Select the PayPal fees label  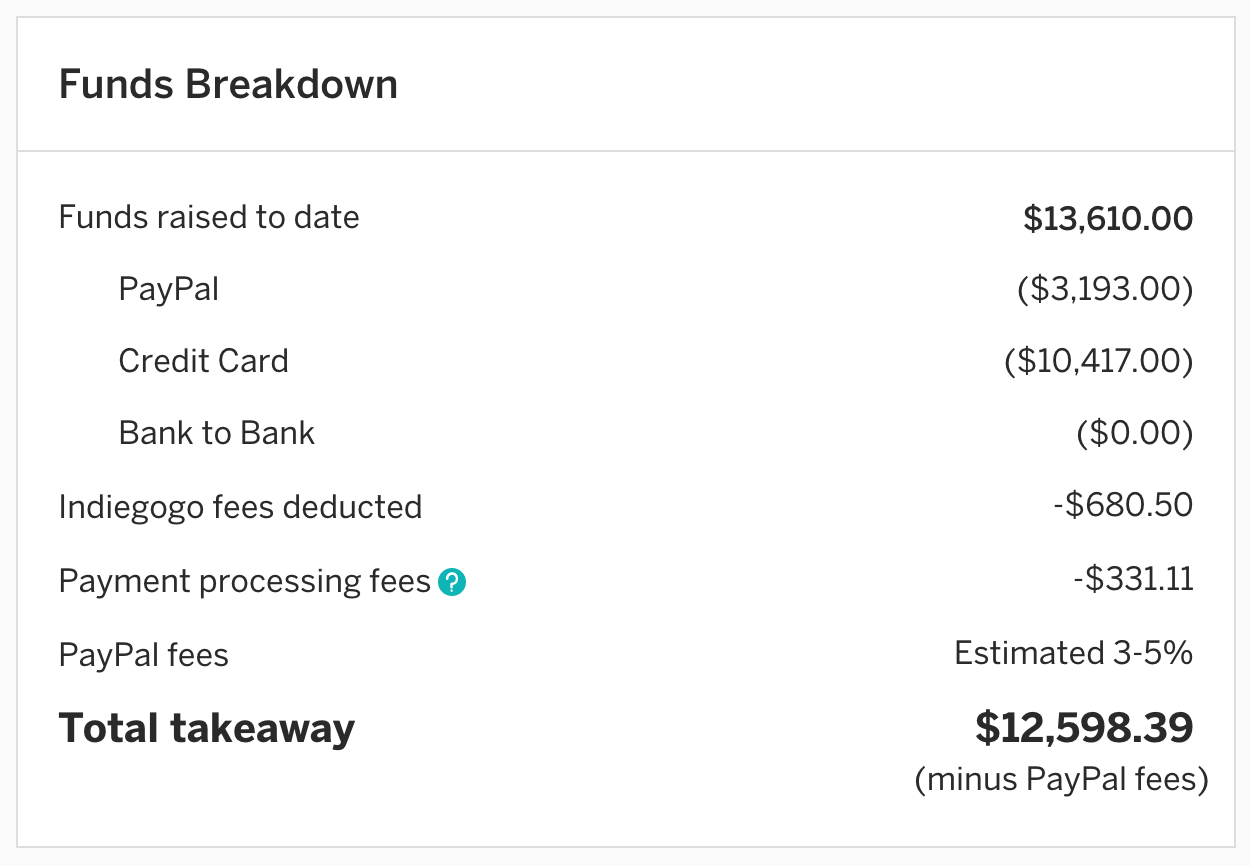click(x=143, y=655)
